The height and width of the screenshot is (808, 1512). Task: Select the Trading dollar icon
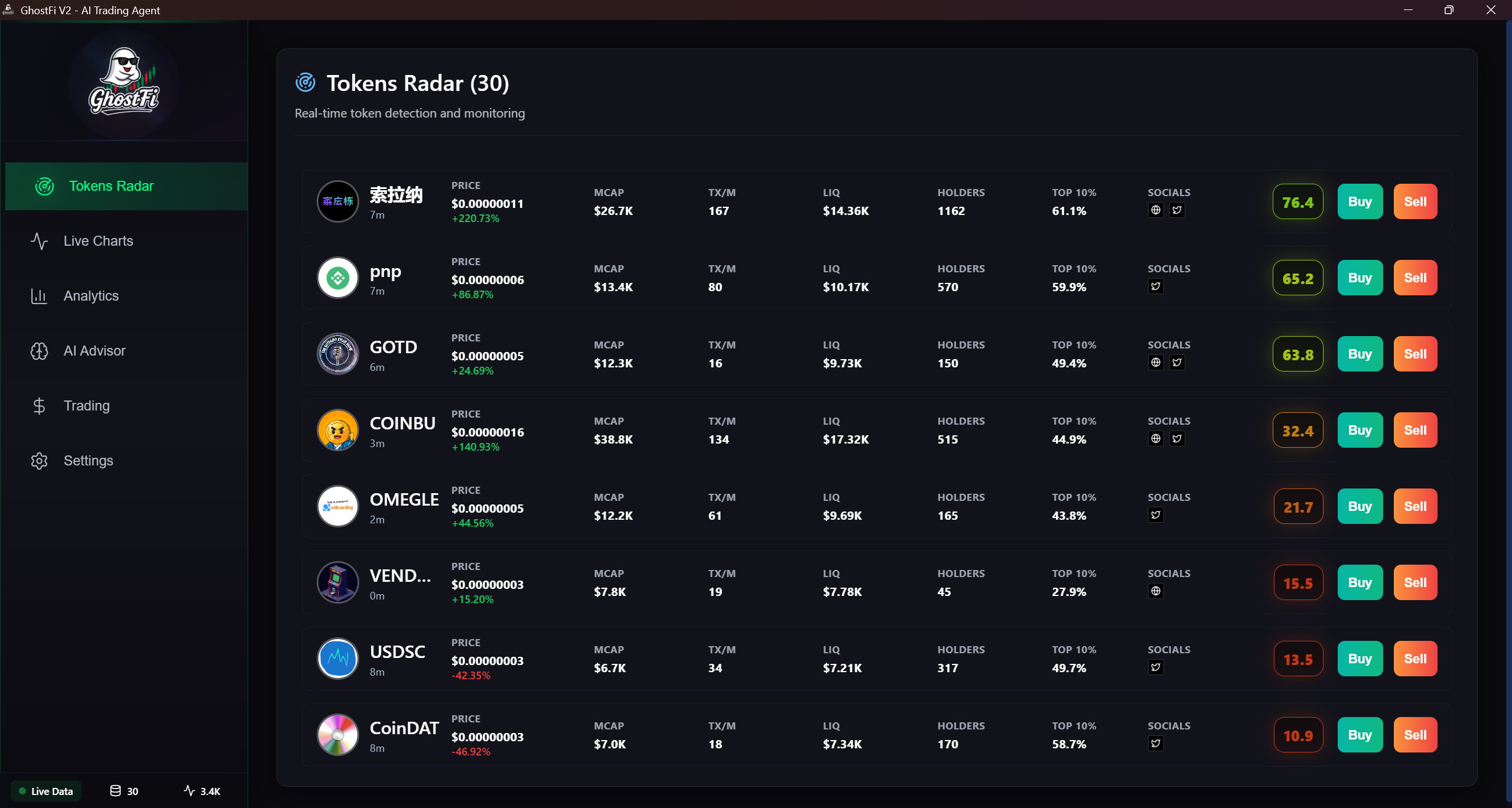[x=38, y=406]
